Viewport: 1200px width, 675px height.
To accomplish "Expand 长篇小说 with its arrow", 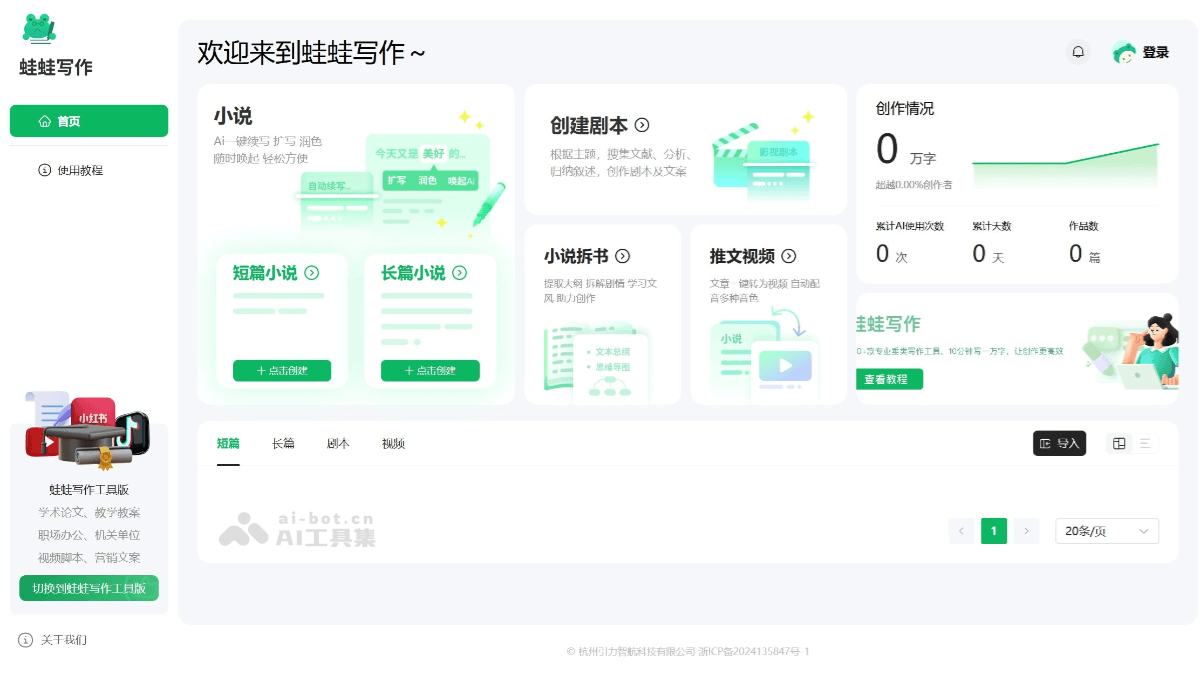I will pos(459,272).
